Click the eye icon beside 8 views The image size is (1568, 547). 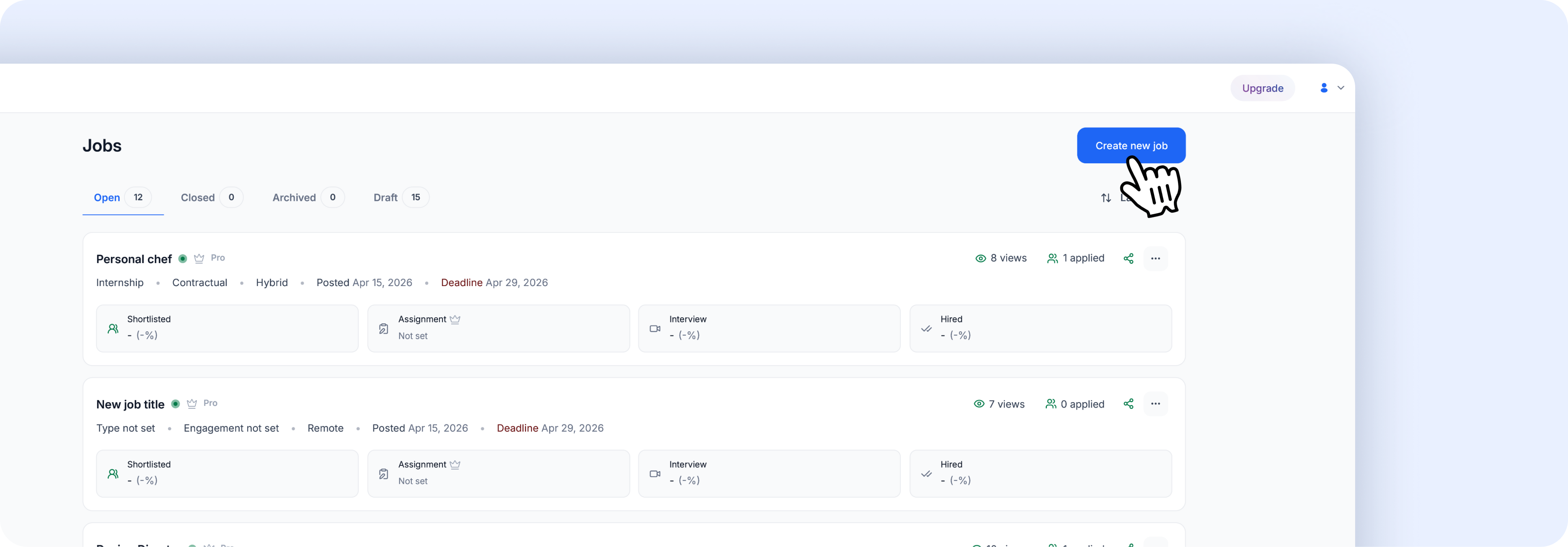click(981, 258)
